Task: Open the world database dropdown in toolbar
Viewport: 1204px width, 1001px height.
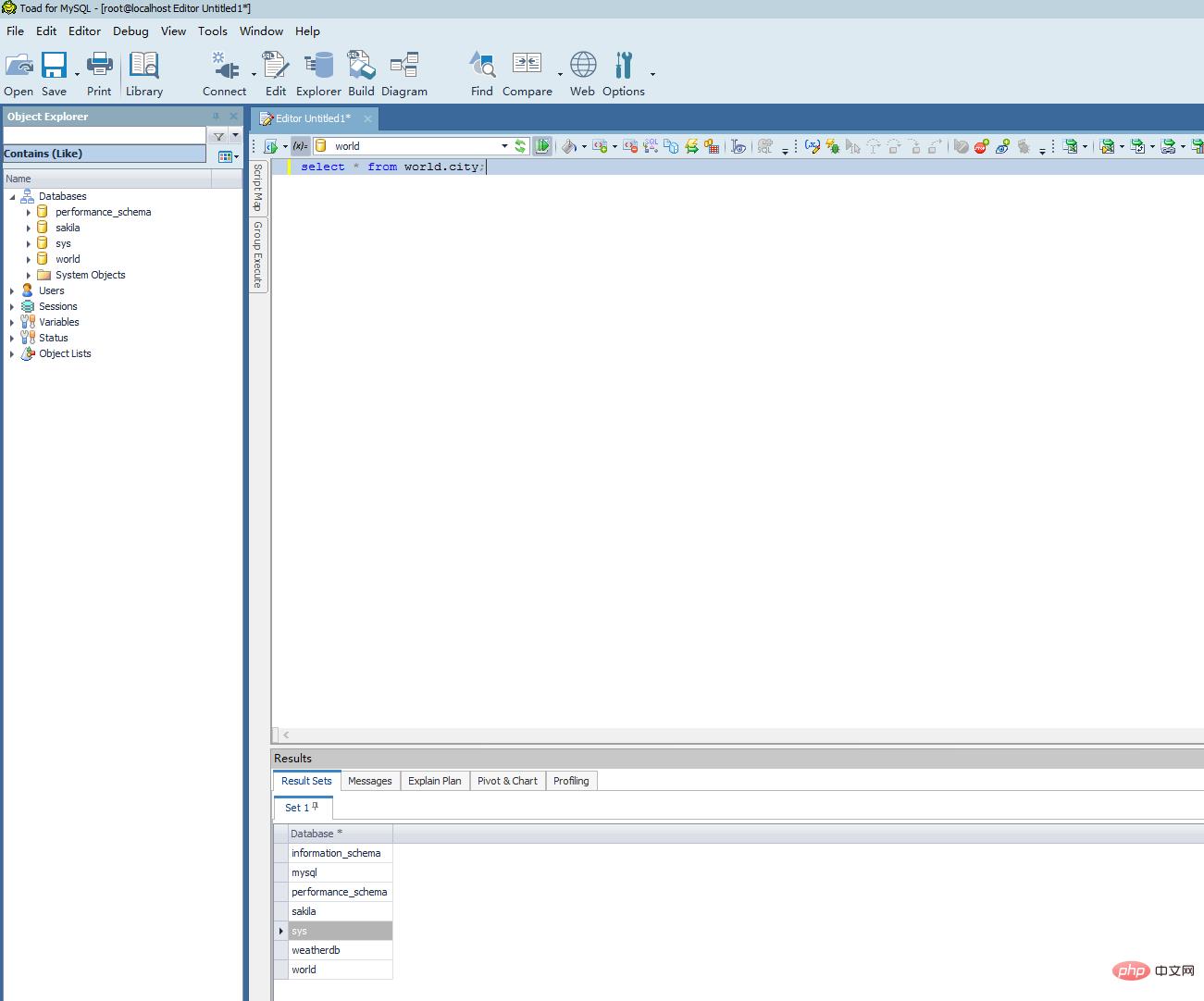Action: 504,146
